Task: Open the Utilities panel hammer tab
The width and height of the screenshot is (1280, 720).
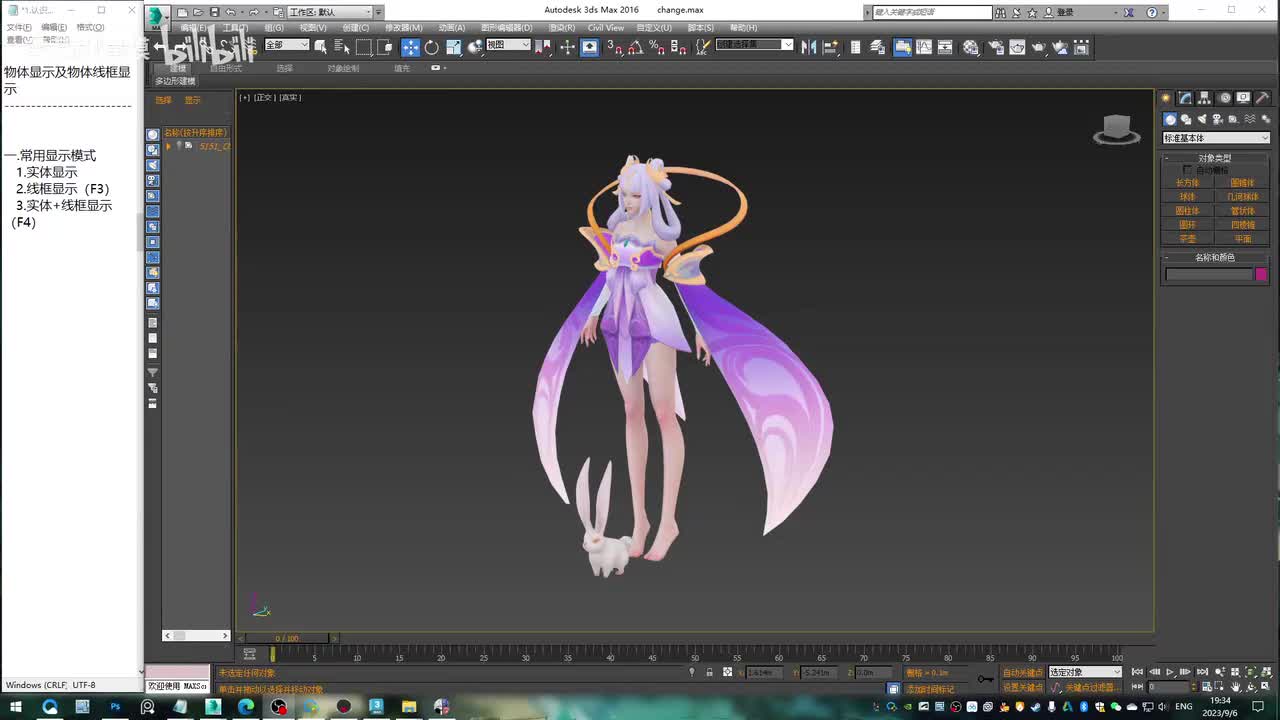Action: (x=1262, y=98)
